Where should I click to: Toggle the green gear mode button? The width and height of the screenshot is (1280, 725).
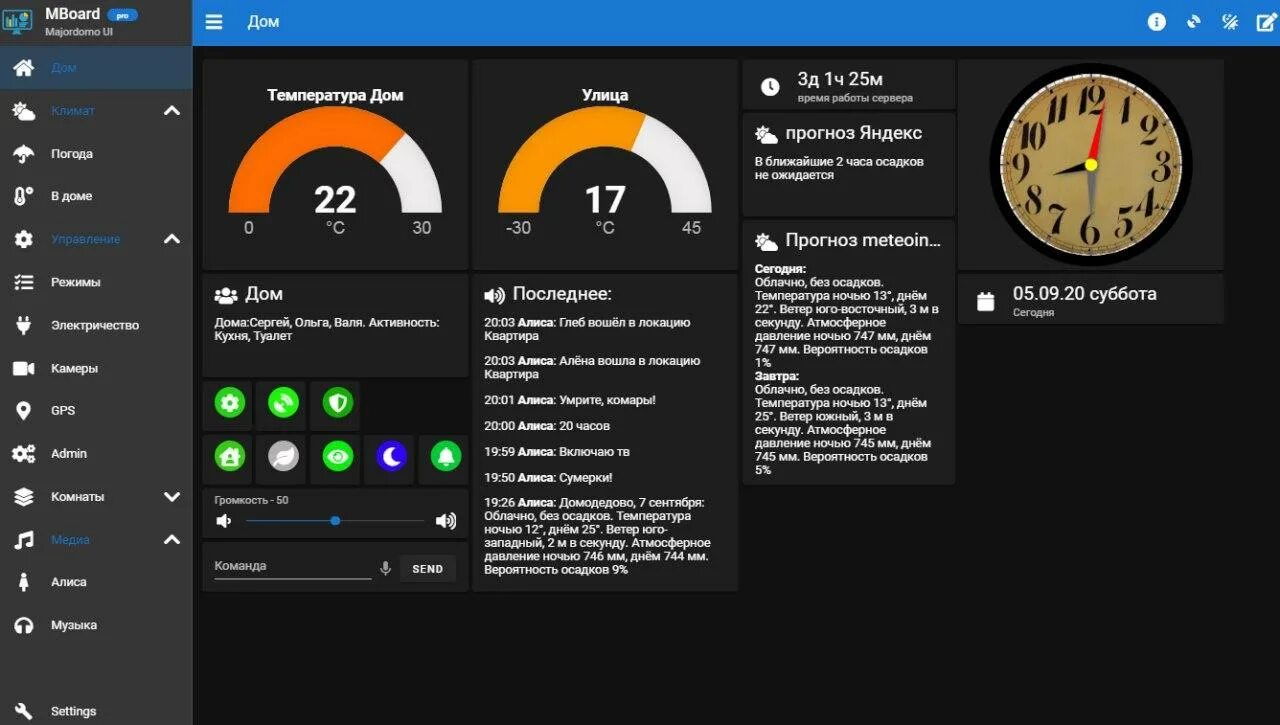pyautogui.click(x=230, y=404)
